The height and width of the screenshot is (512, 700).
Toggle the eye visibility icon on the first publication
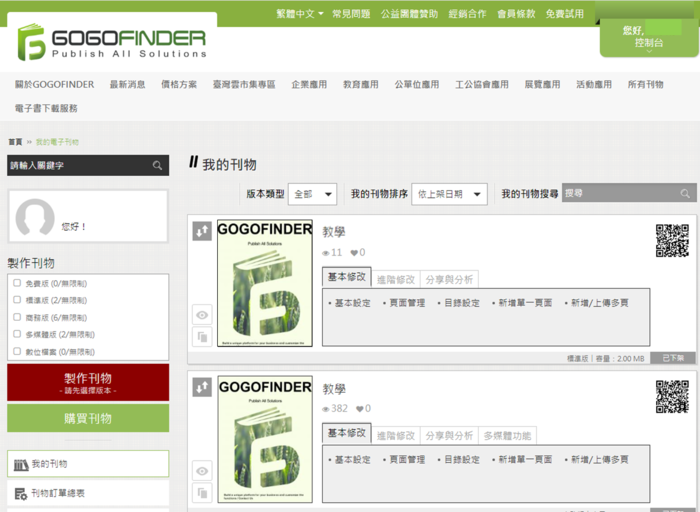coord(202,315)
